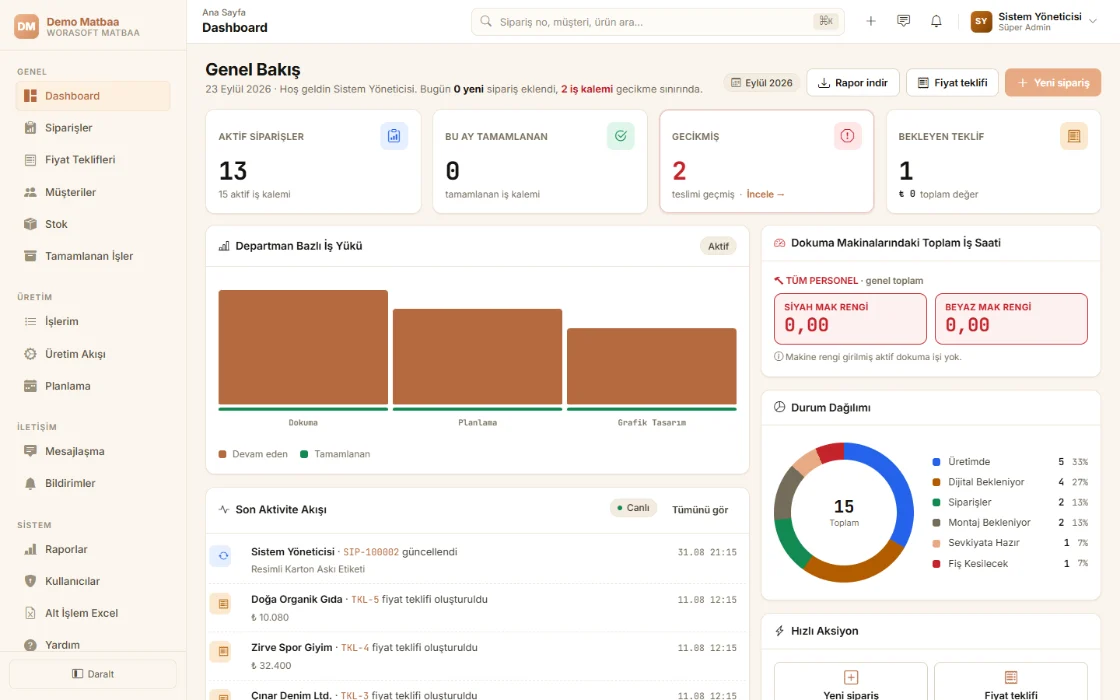Screen dimensions: 1120x700
Task: Click the plus icon in top bar
Action: [871, 21]
